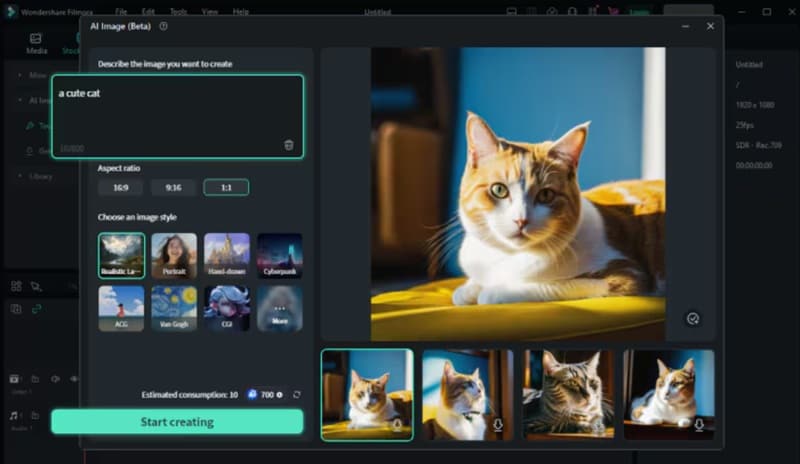The width and height of the screenshot is (800, 464).
Task: Choose the Realistic Landscape image style
Action: click(121, 256)
